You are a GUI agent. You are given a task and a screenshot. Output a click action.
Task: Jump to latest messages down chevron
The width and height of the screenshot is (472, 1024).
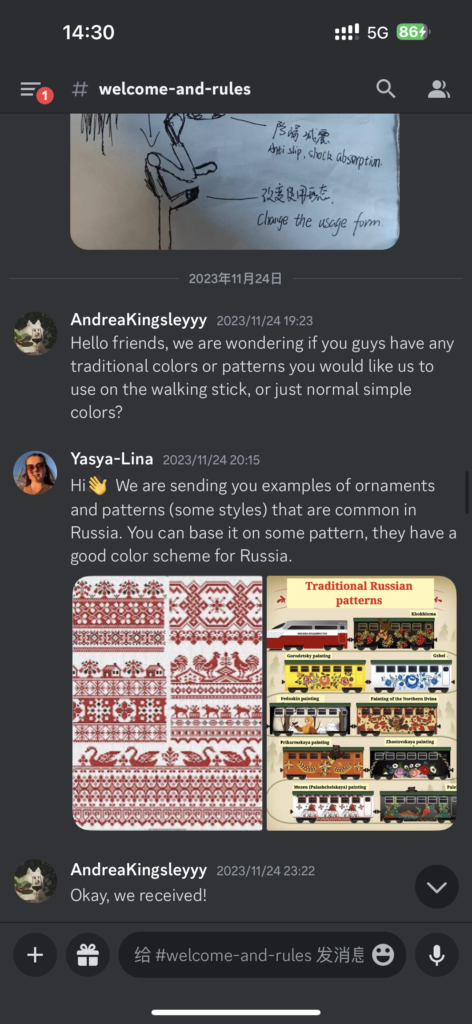pos(437,886)
